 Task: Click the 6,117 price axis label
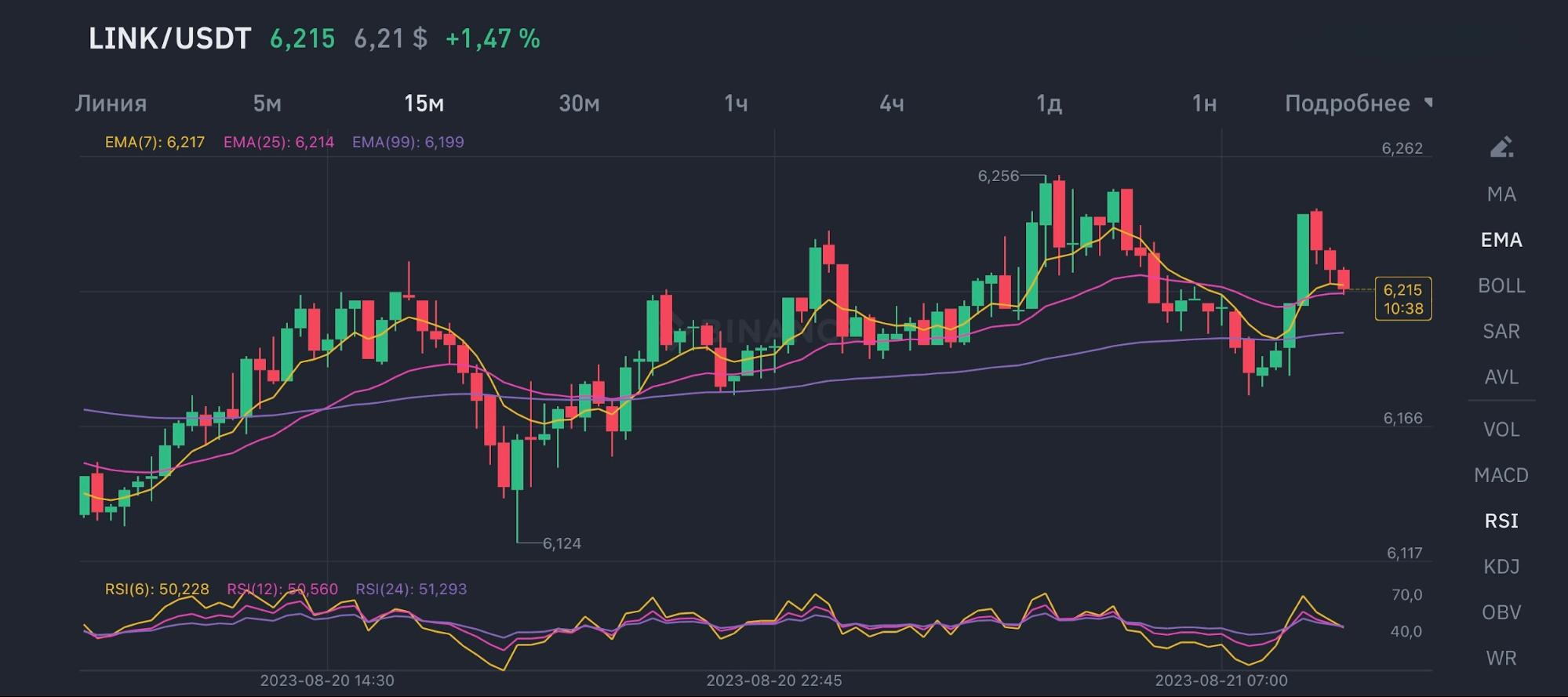point(1404,553)
